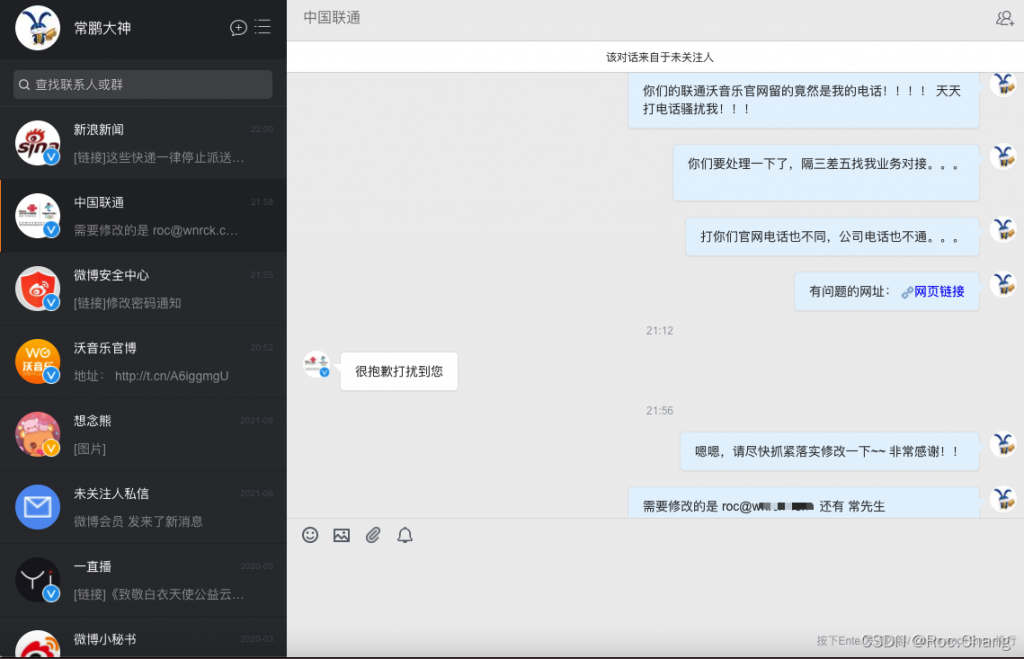
Task: Open the 一直播 conversation
Action: pos(143,580)
